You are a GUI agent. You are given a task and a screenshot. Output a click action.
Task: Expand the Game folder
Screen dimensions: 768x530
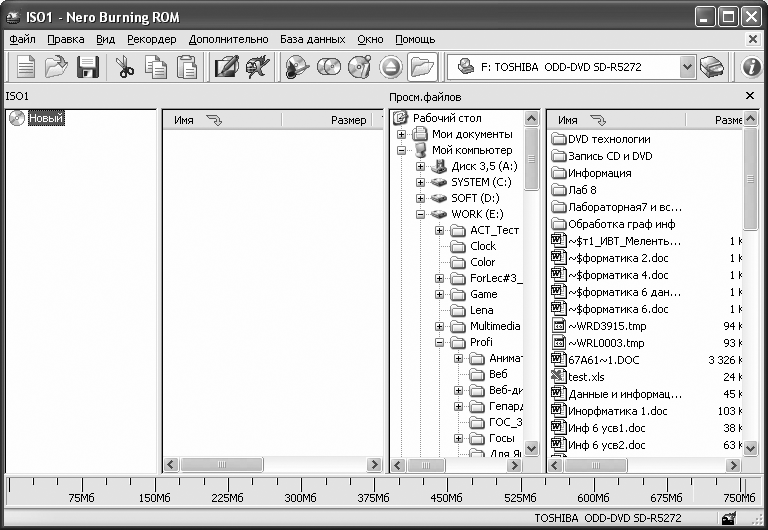(x=439, y=294)
